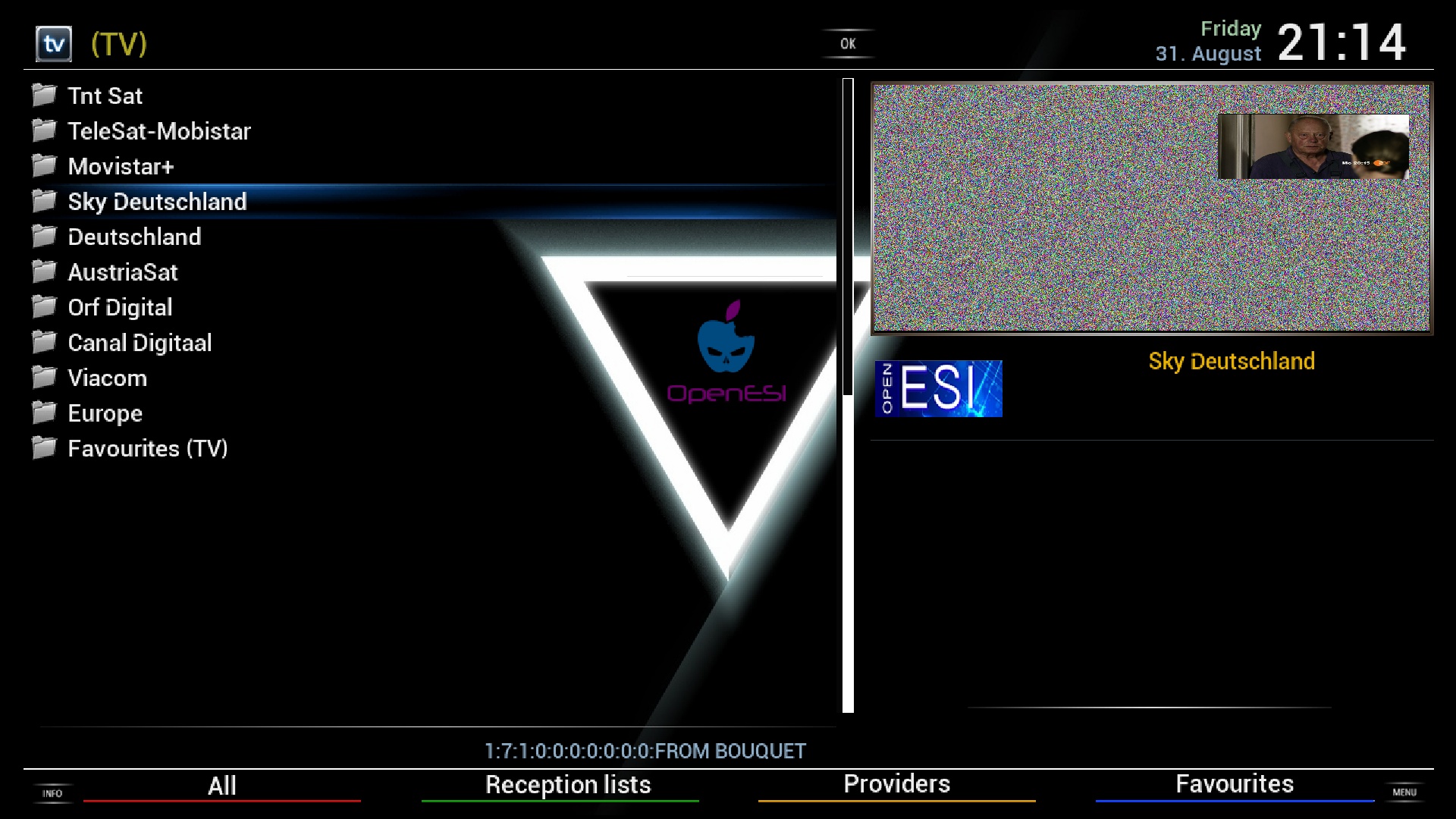The width and height of the screenshot is (1456, 819).
Task: Click picture-in-picture video of man
Action: coord(1313,146)
